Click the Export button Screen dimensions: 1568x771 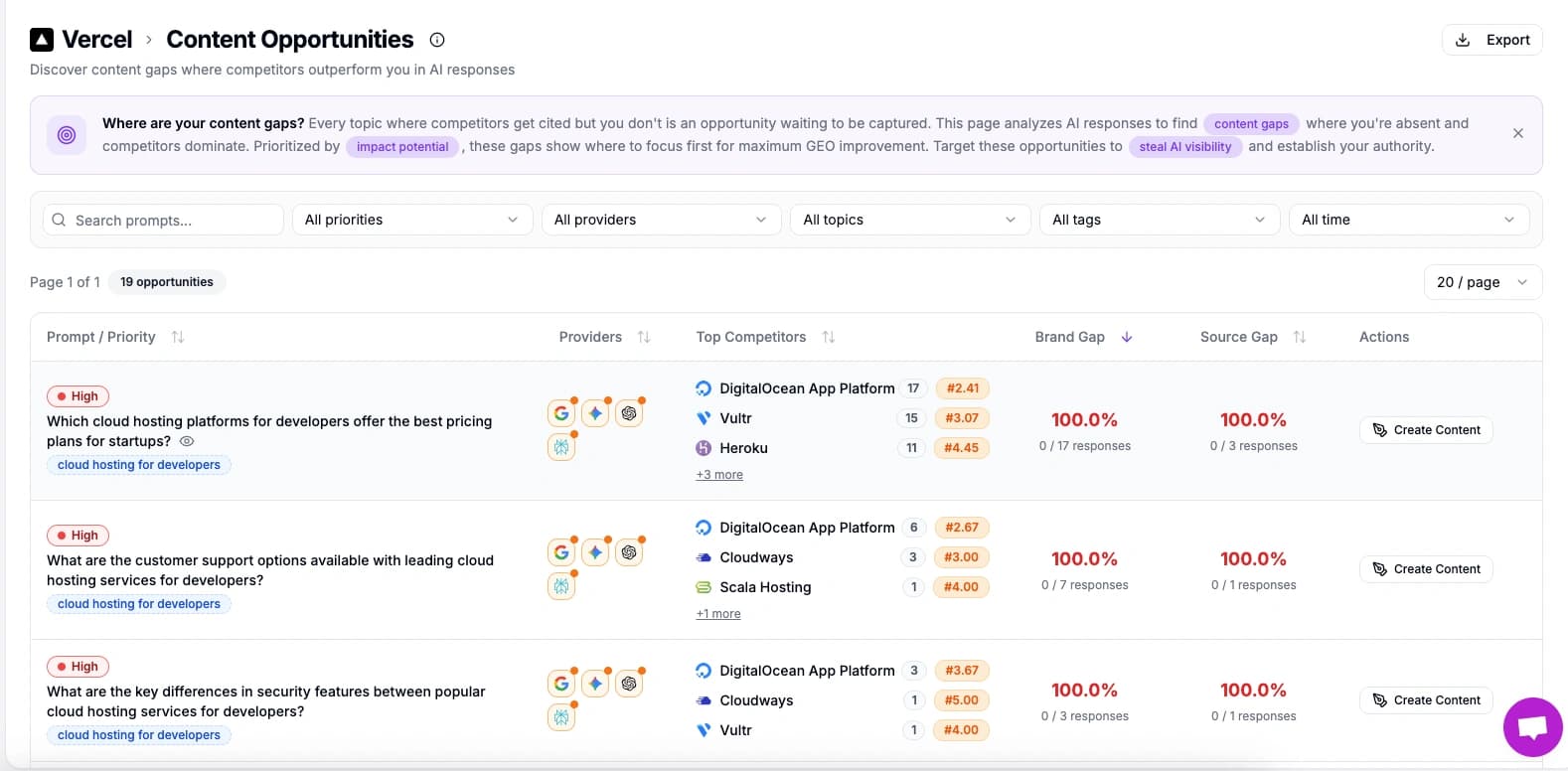click(1491, 40)
